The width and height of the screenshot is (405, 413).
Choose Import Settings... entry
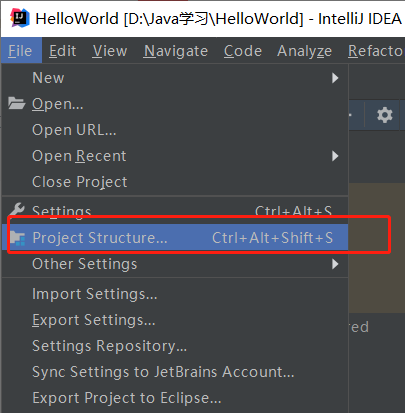point(175,294)
